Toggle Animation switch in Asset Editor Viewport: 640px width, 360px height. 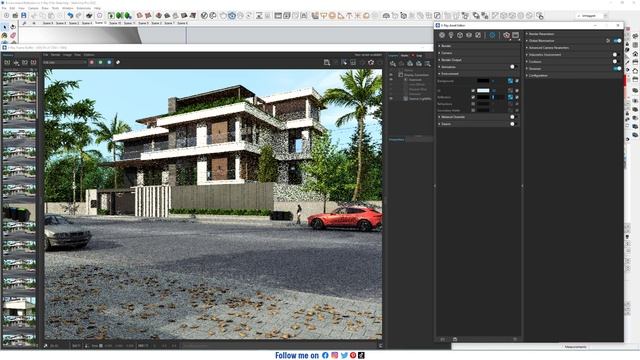coord(513,67)
